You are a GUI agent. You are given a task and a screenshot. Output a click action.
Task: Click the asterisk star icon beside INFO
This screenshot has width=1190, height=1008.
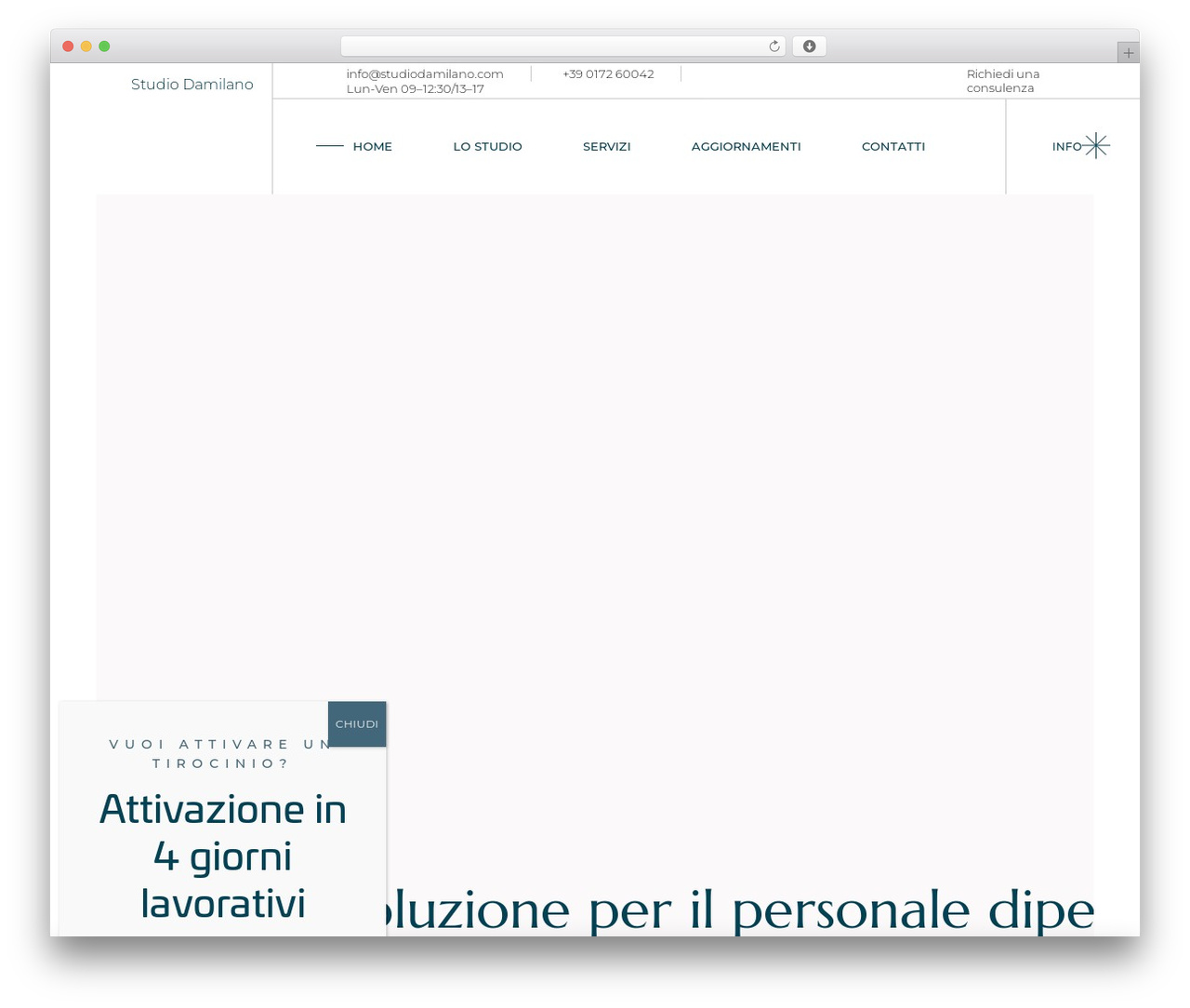[x=1097, y=146]
